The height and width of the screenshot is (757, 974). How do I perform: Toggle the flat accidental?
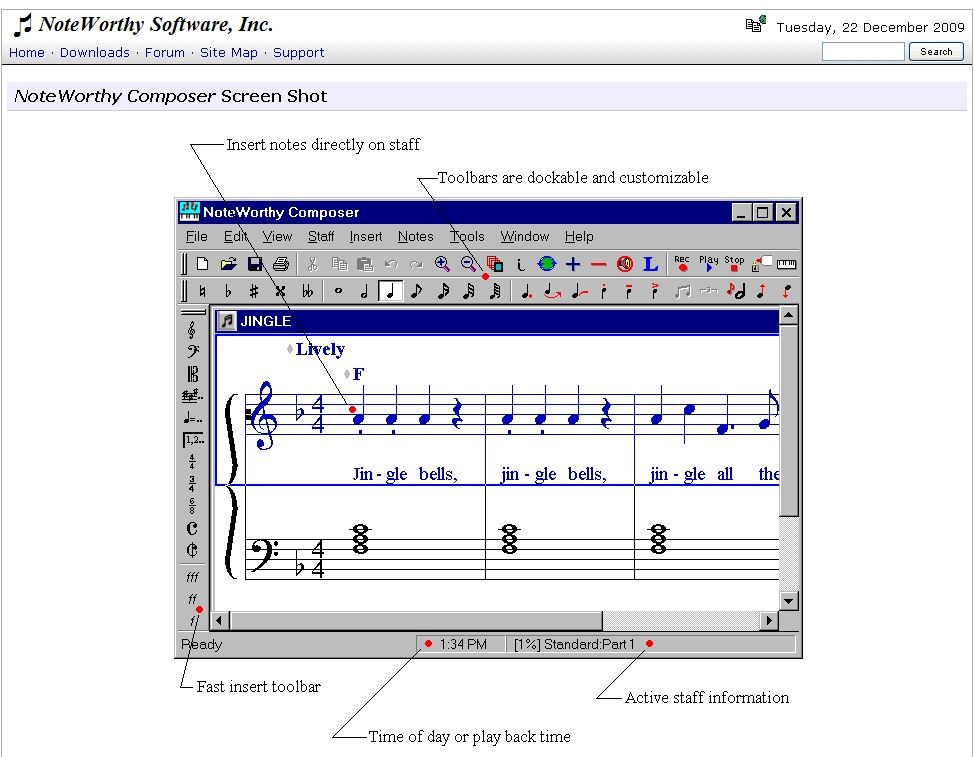click(x=228, y=291)
